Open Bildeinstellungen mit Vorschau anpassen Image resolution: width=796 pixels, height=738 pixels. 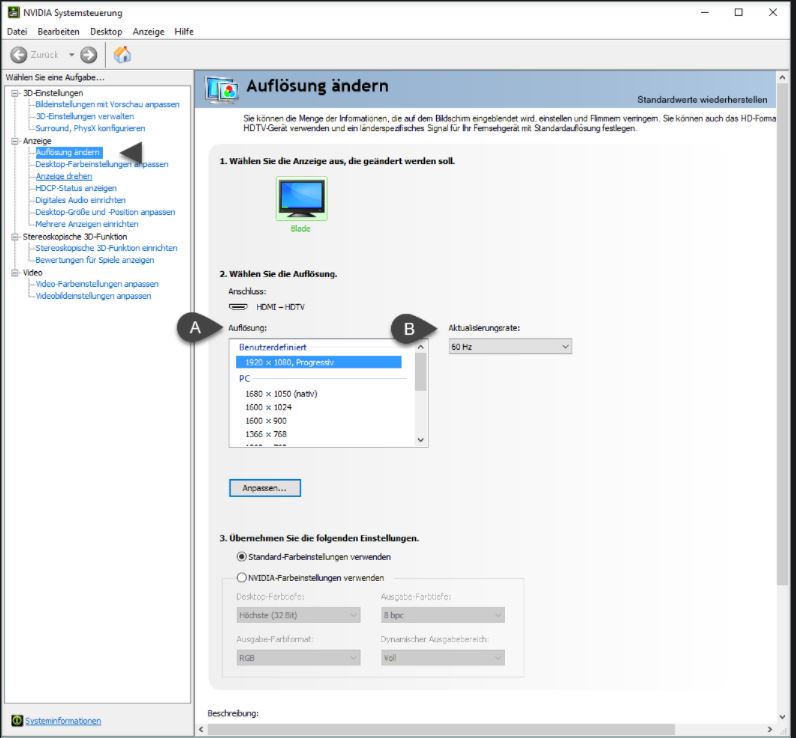(107, 104)
